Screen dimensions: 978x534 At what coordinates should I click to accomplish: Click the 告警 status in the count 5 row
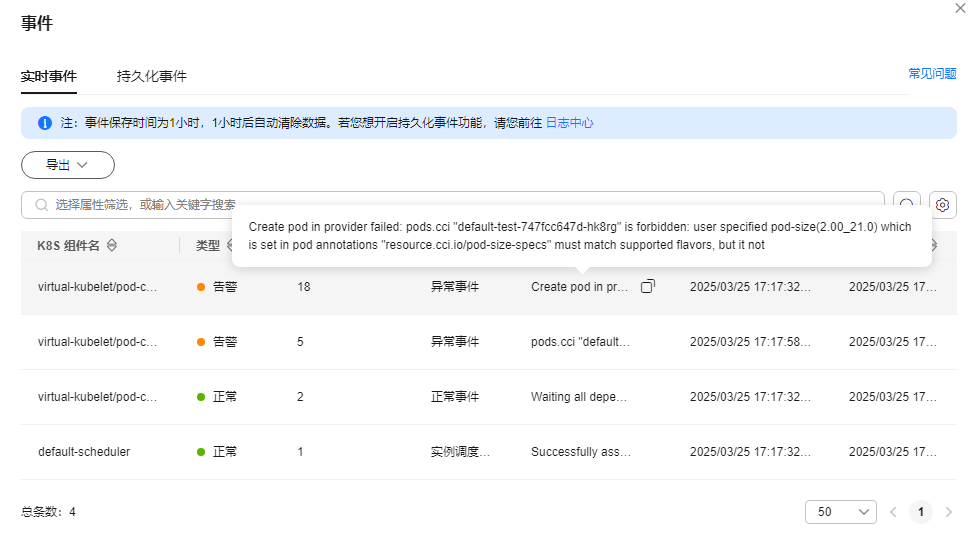(217, 342)
